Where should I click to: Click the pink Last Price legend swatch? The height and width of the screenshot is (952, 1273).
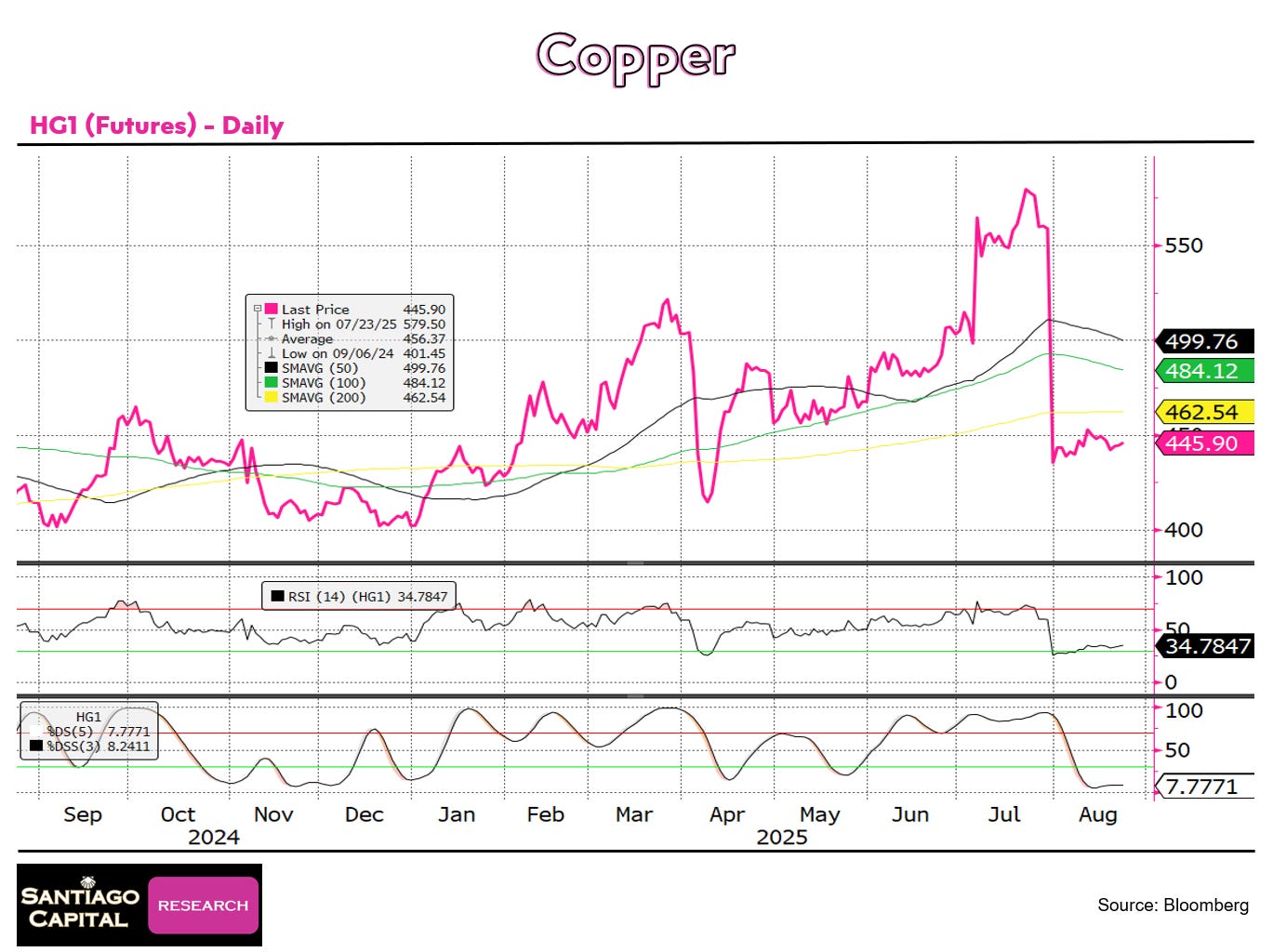[272, 309]
